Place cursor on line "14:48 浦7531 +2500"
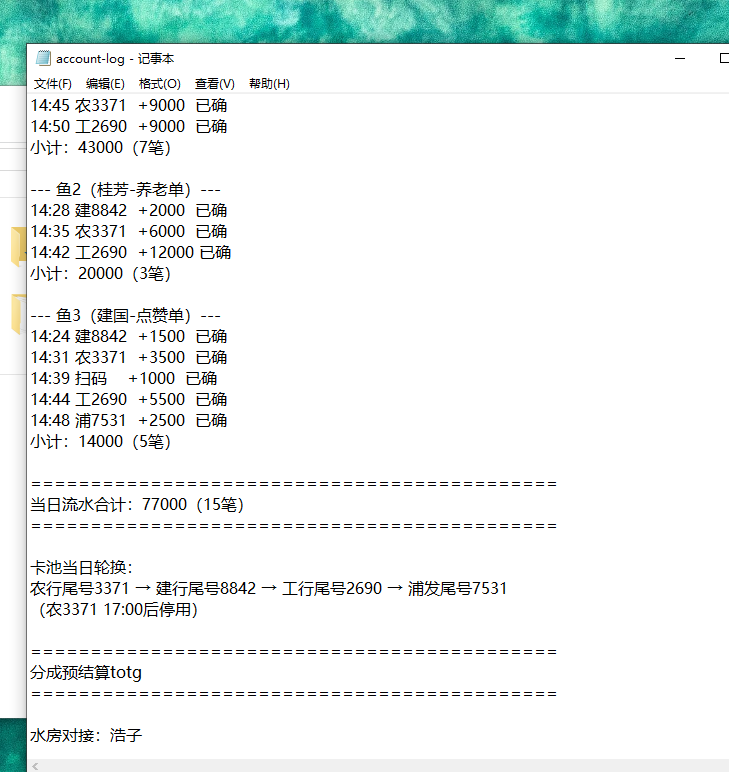The image size is (729, 772). click(128, 420)
